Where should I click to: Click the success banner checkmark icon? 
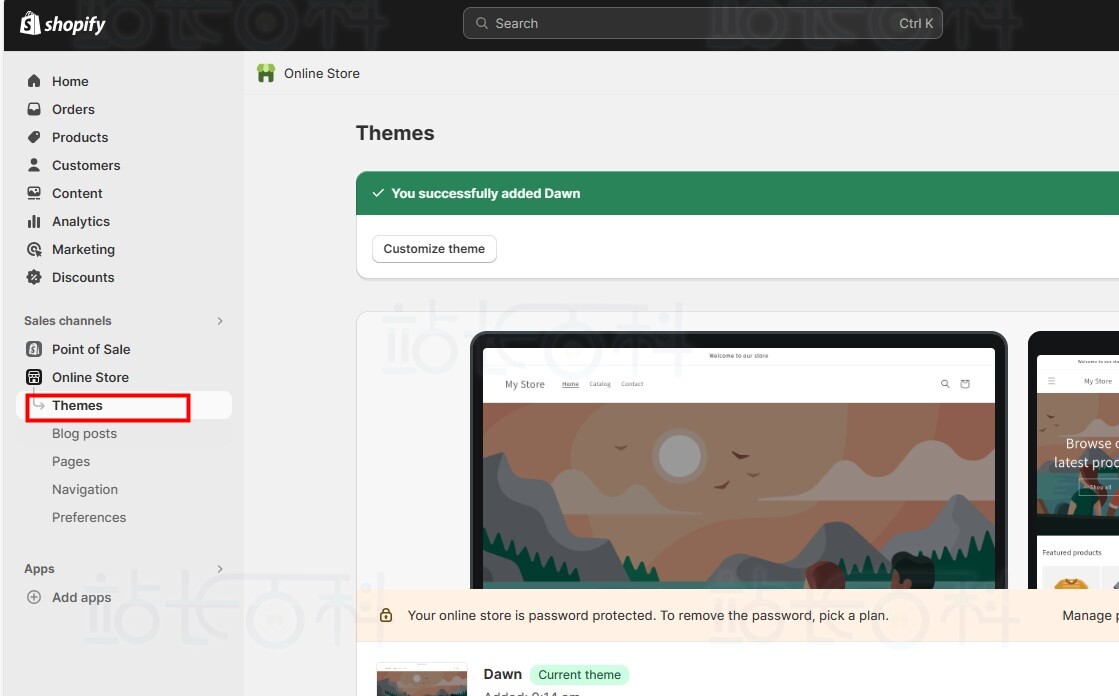click(378, 193)
